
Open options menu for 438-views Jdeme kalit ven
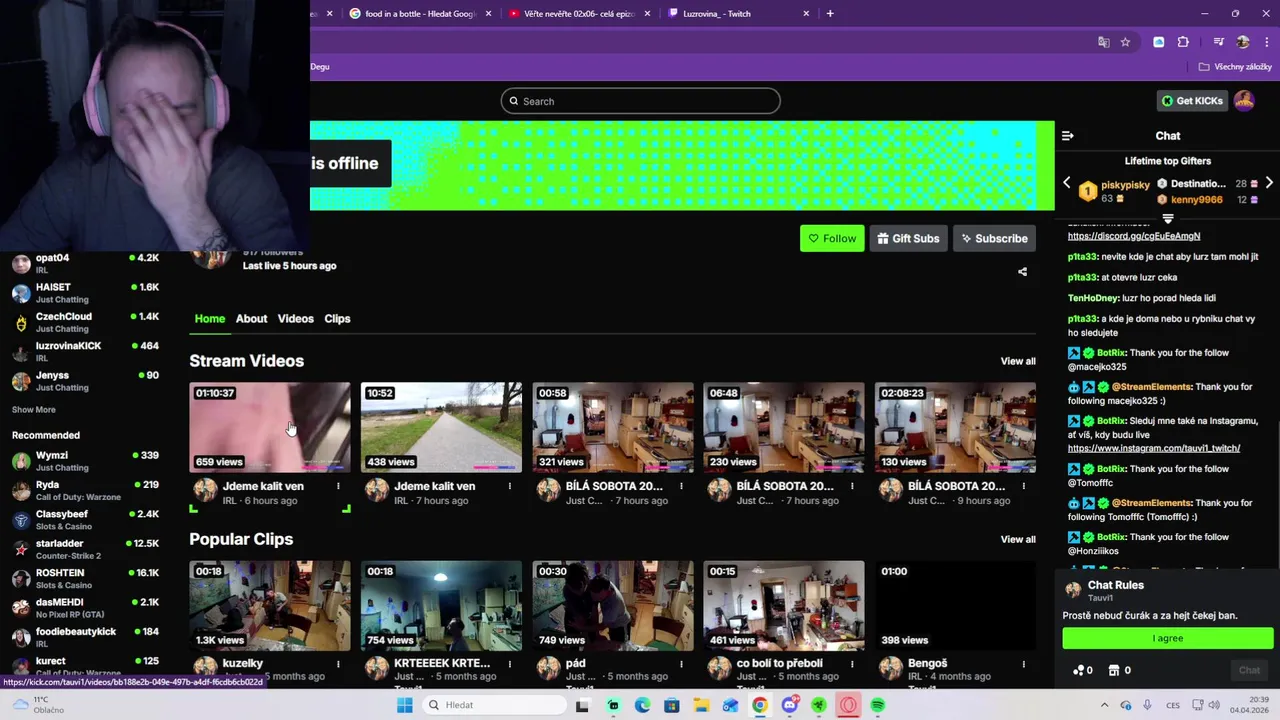coord(509,486)
